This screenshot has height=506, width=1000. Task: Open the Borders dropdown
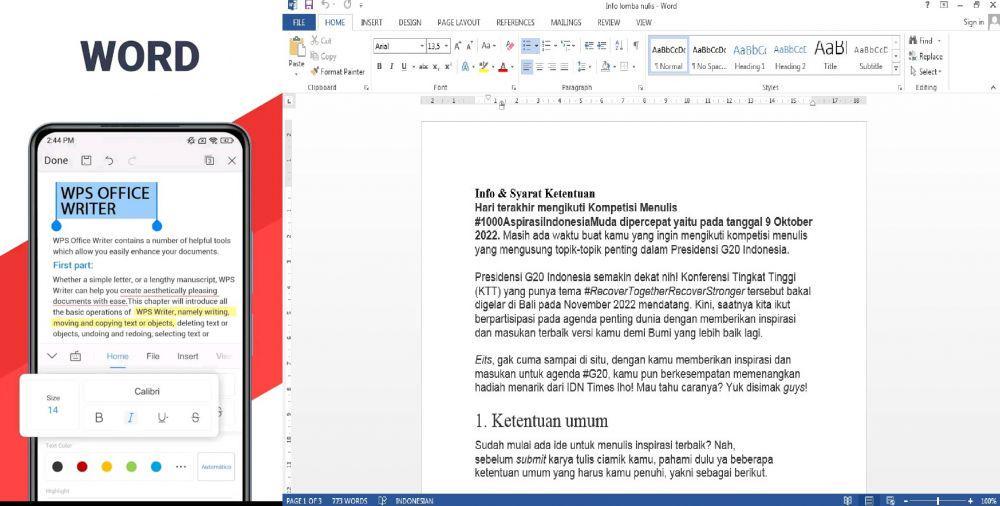[x=633, y=66]
